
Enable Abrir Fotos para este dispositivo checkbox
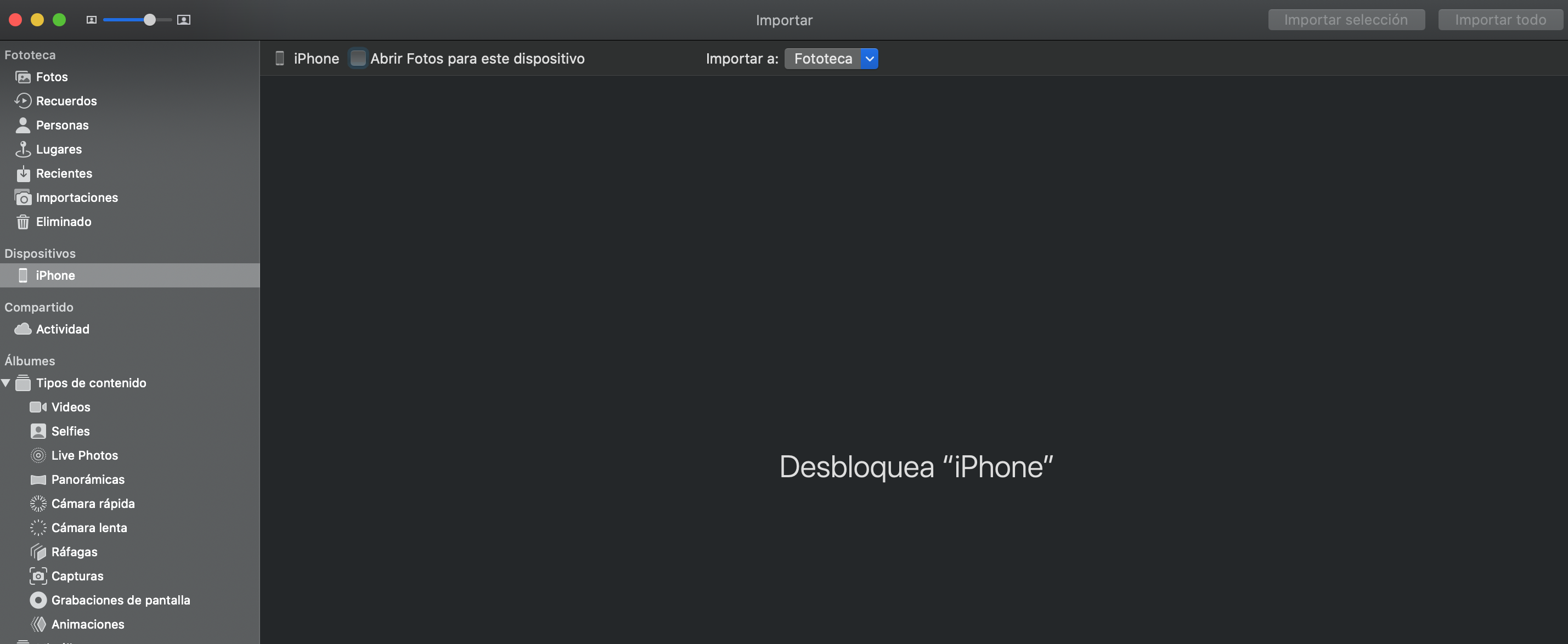[358, 59]
